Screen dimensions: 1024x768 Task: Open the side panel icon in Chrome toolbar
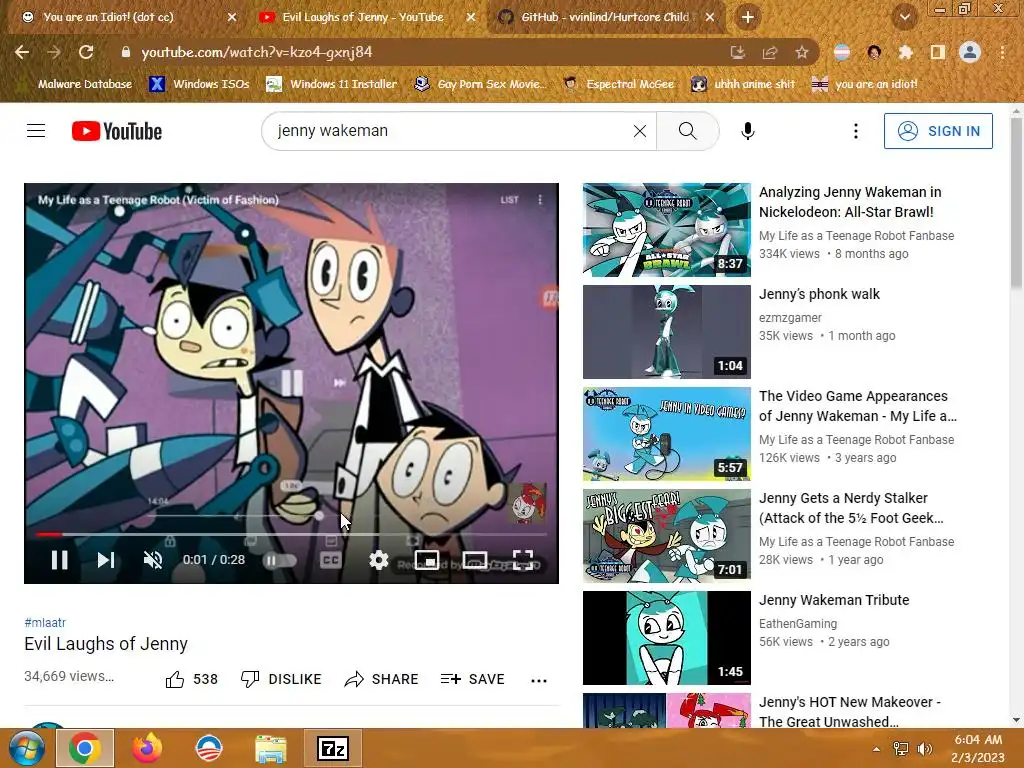coord(938,52)
